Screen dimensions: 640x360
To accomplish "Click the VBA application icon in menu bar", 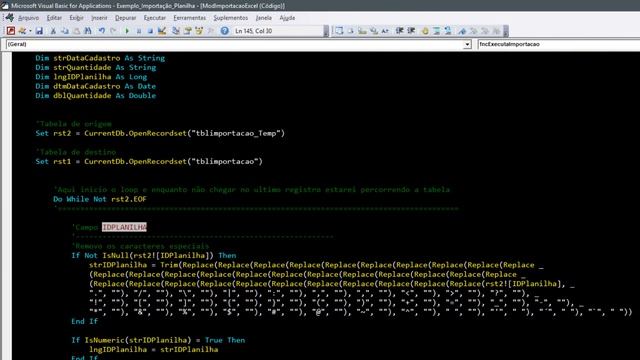I will [9, 18].
